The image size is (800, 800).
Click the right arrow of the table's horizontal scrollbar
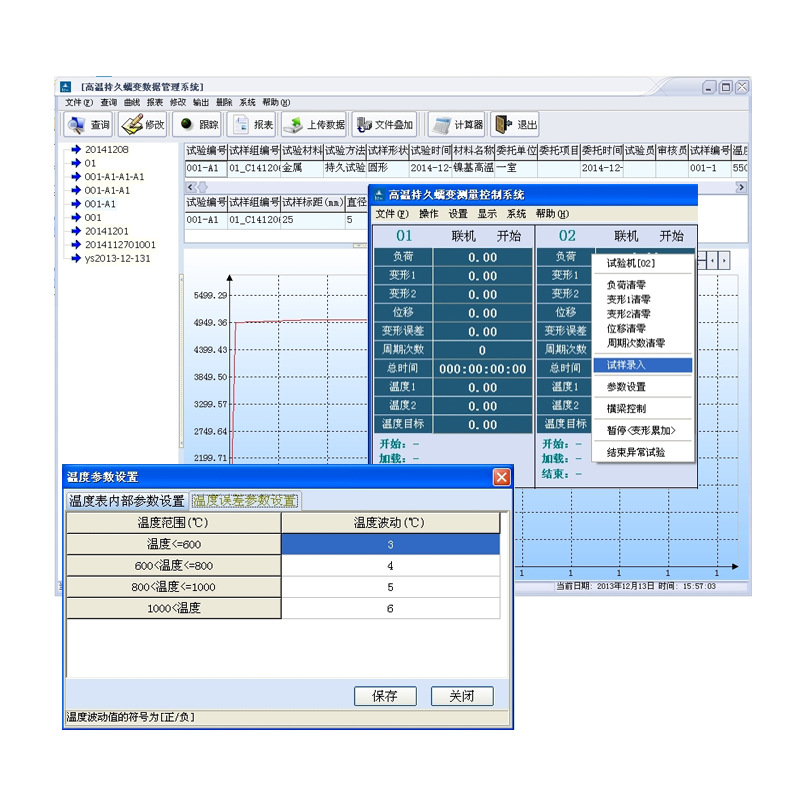(x=740, y=187)
